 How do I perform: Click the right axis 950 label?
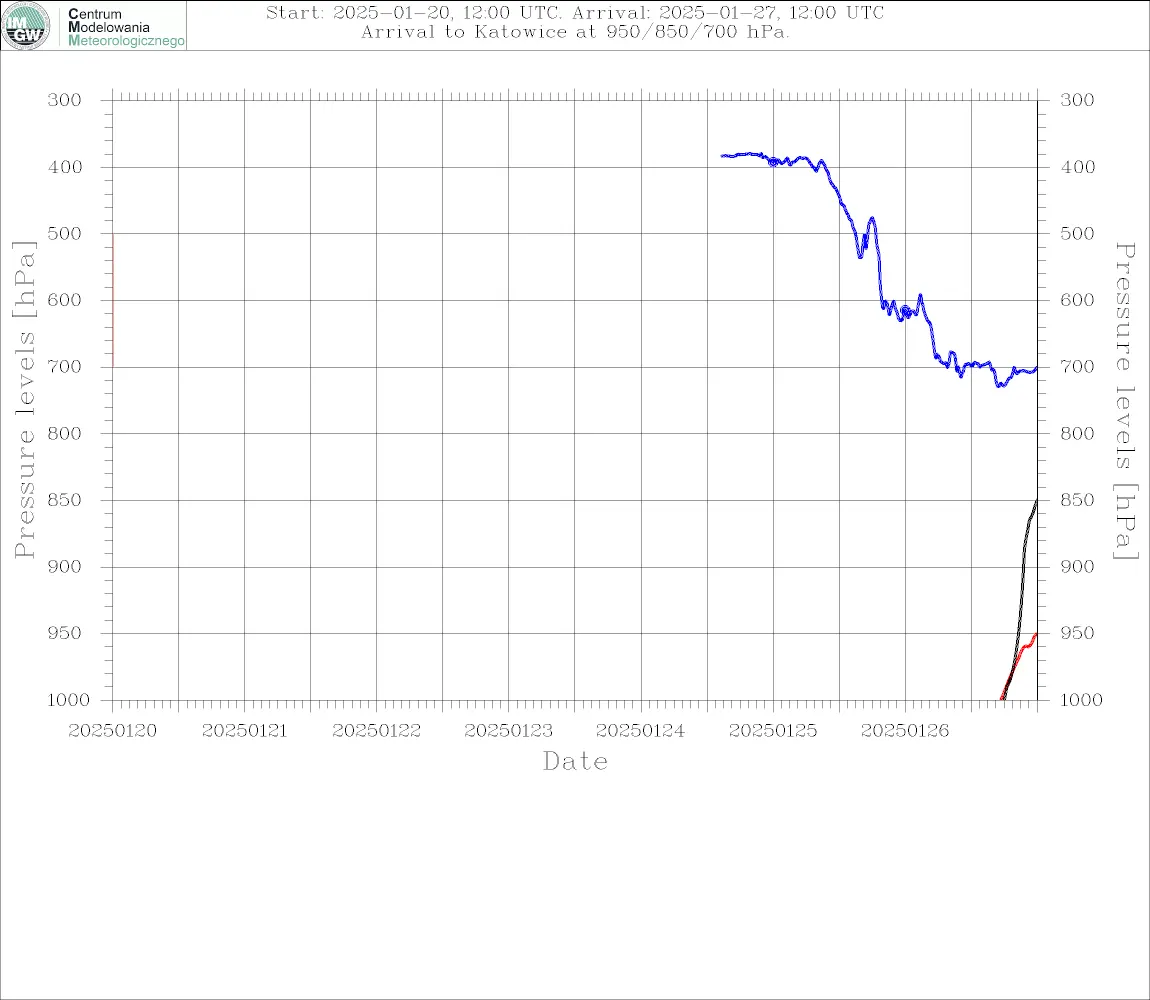[1077, 632]
